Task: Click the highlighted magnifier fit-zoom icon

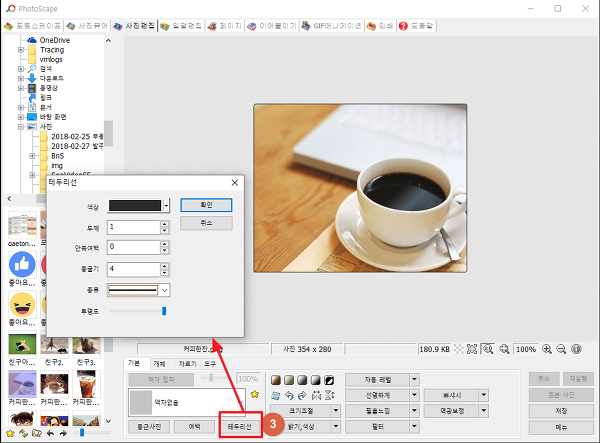Action: pyautogui.click(x=488, y=349)
